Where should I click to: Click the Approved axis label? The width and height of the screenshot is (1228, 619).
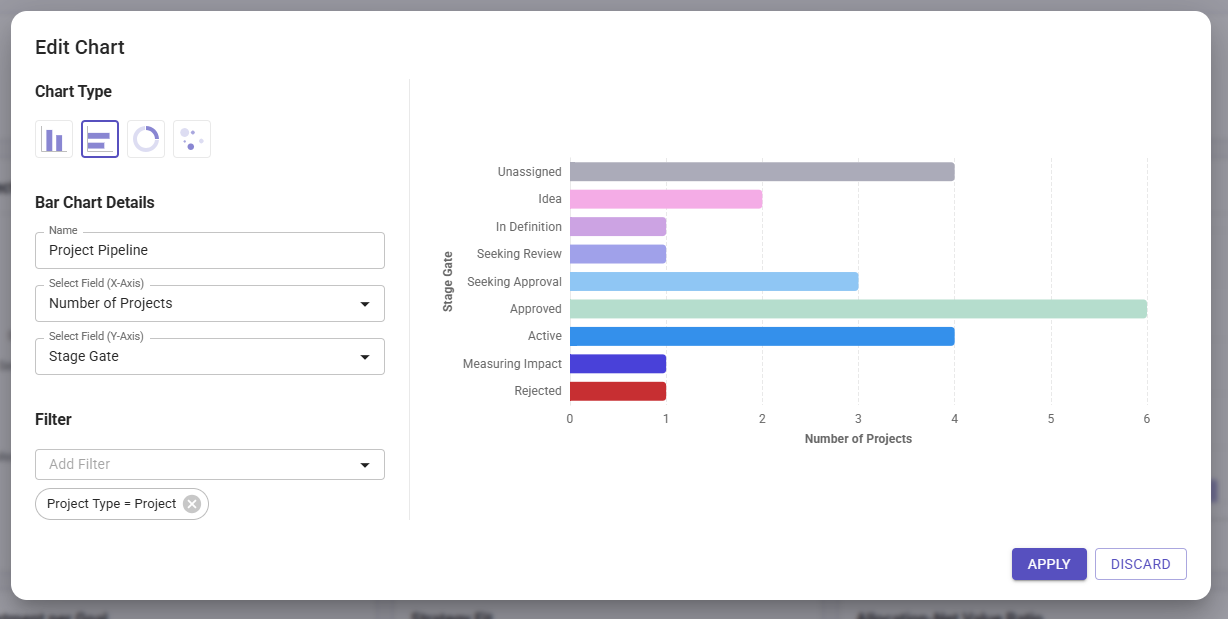(x=536, y=309)
